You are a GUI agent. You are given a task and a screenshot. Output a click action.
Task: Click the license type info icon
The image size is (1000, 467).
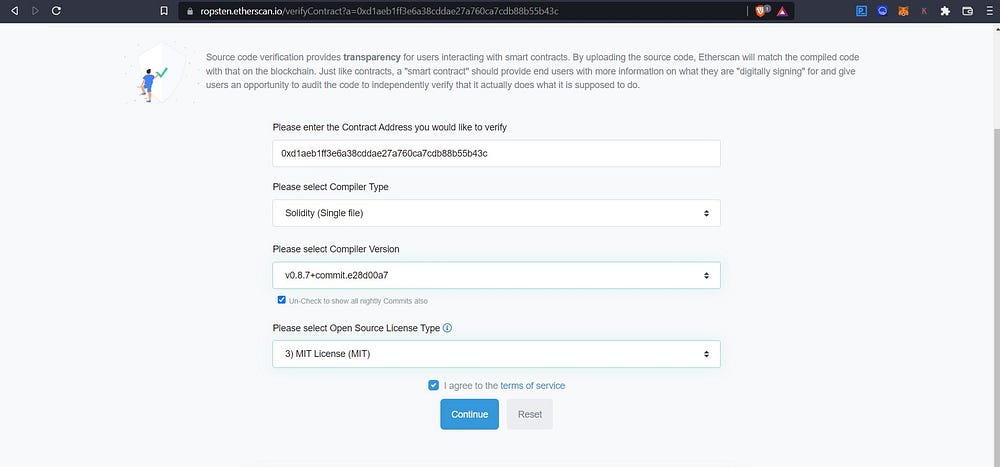pyautogui.click(x=447, y=328)
